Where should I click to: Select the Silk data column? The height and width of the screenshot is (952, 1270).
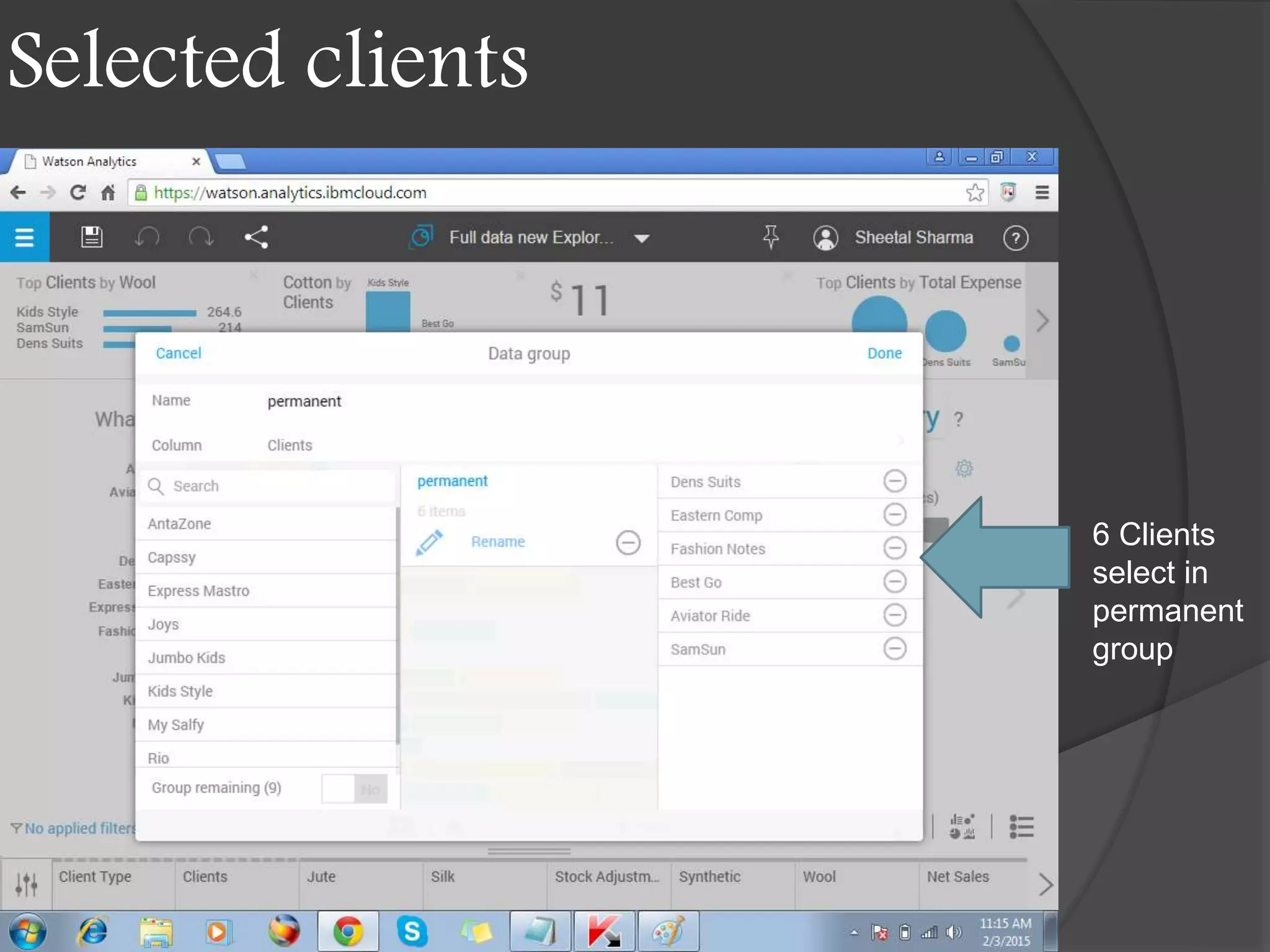(x=485, y=884)
